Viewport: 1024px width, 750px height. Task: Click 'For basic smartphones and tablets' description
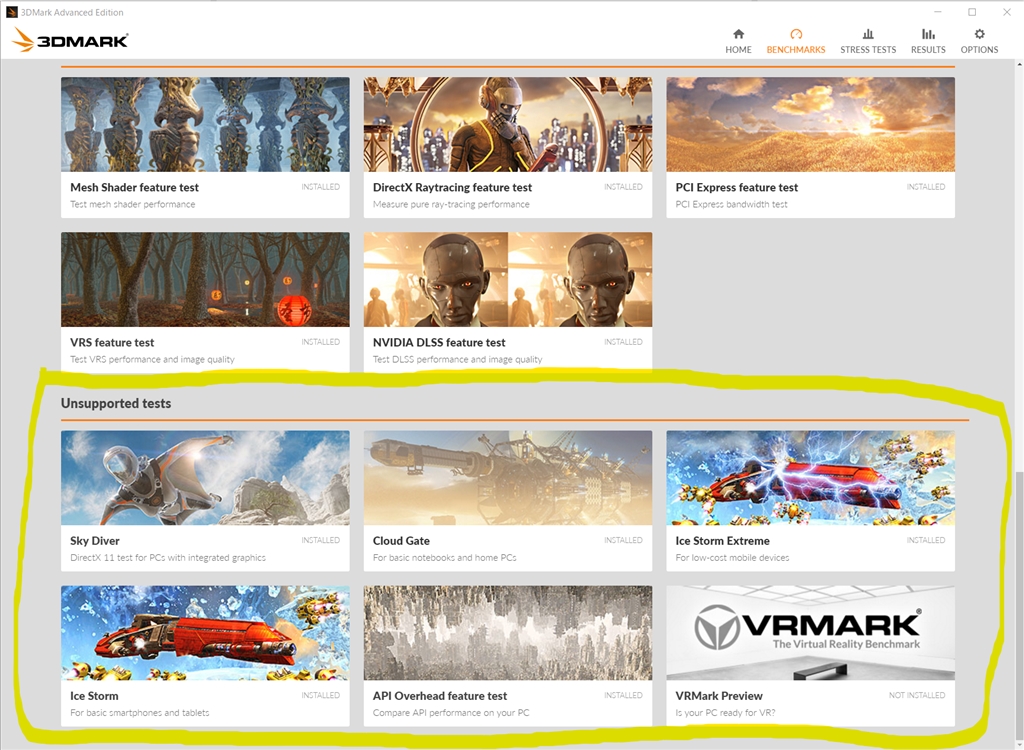click(140, 713)
